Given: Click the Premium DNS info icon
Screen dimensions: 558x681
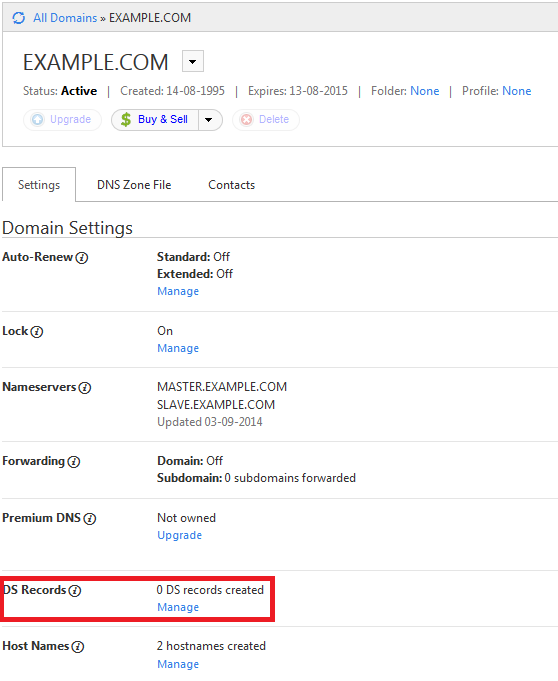Looking at the screenshot, I should click(90, 519).
